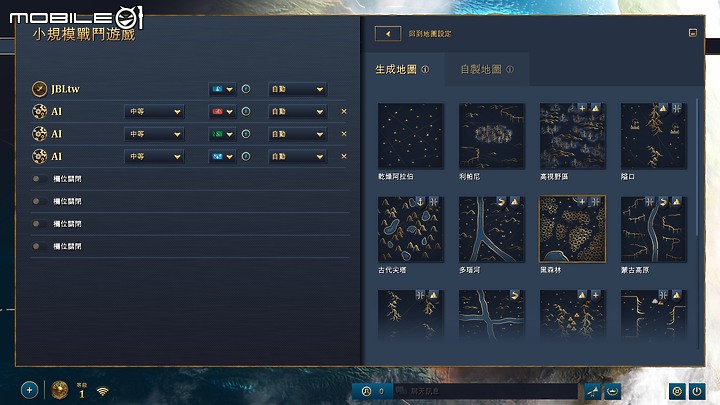Click the crown icon in the bottom bar

click(613, 392)
